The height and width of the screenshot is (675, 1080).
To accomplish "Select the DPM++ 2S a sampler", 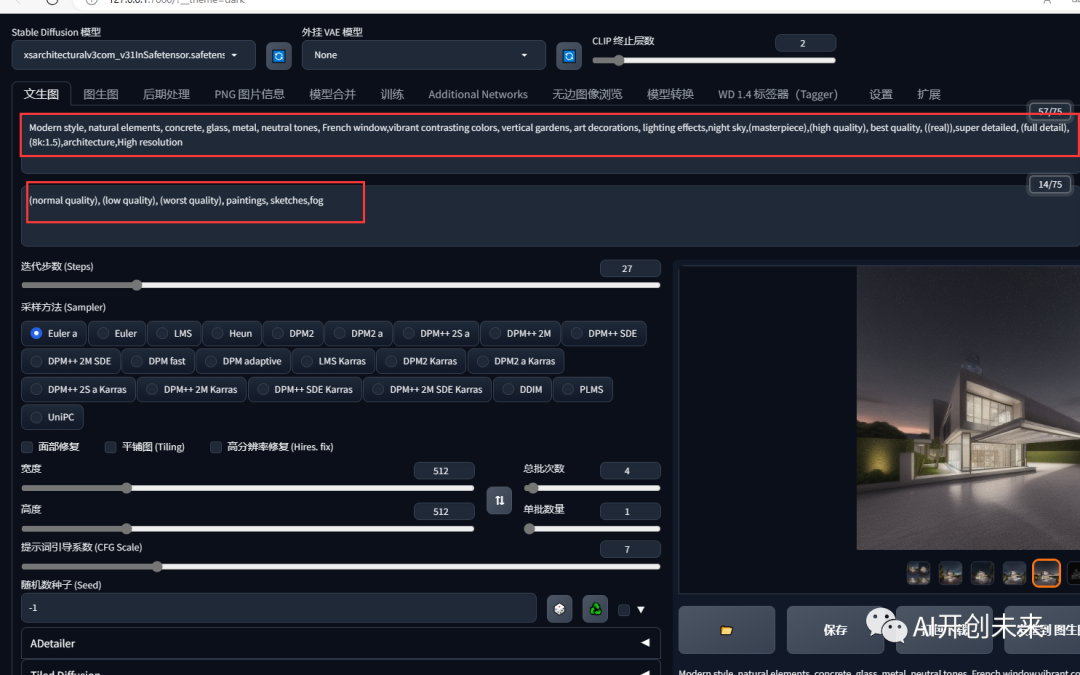I will [436, 333].
